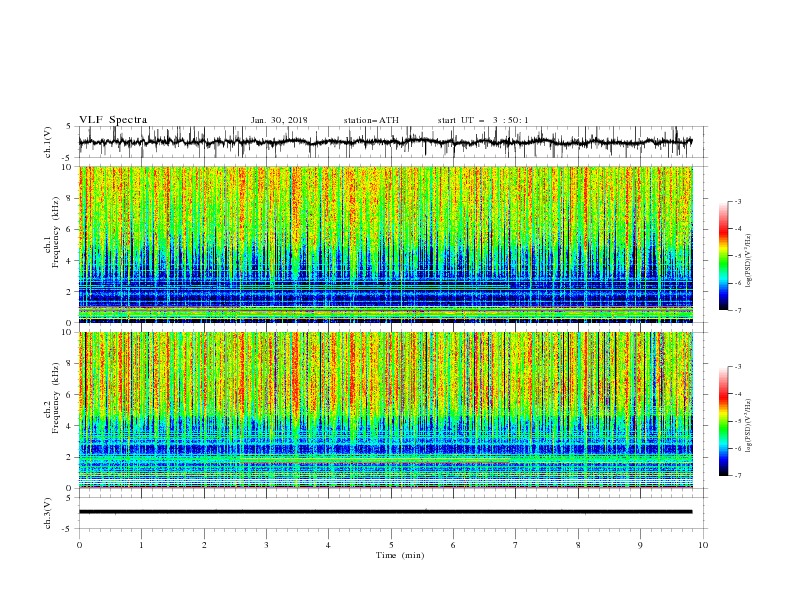Click the "-7" label on ch.2 color bar
Image resolution: width=792 pixels, height=612 pixels.
(737, 475)
